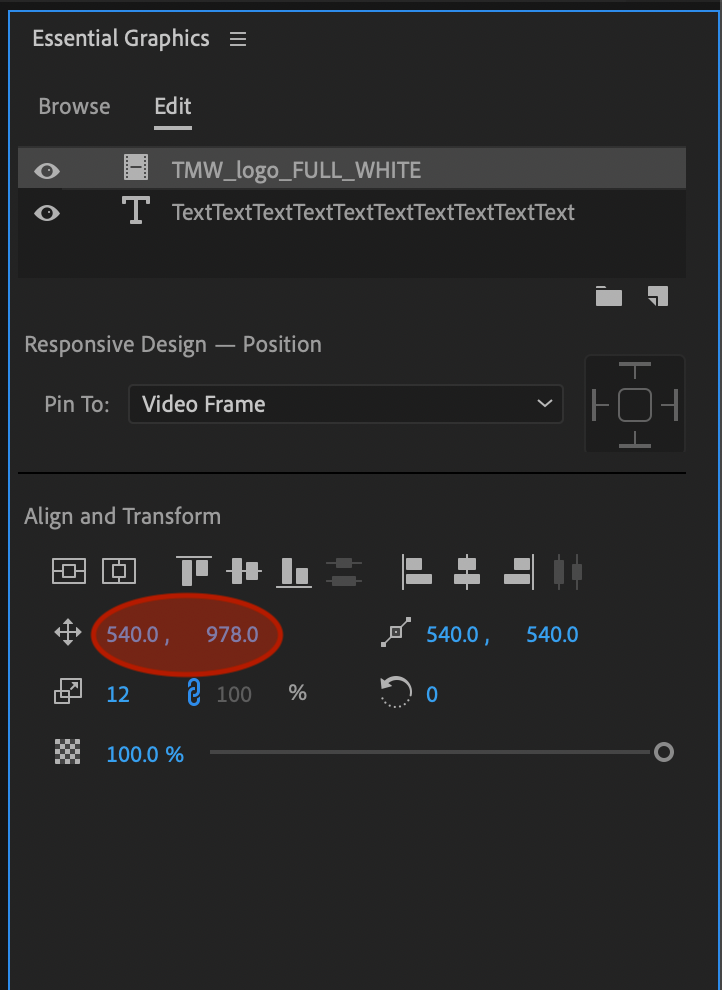Align horizontal centers of layers

[x=467, y=571]
